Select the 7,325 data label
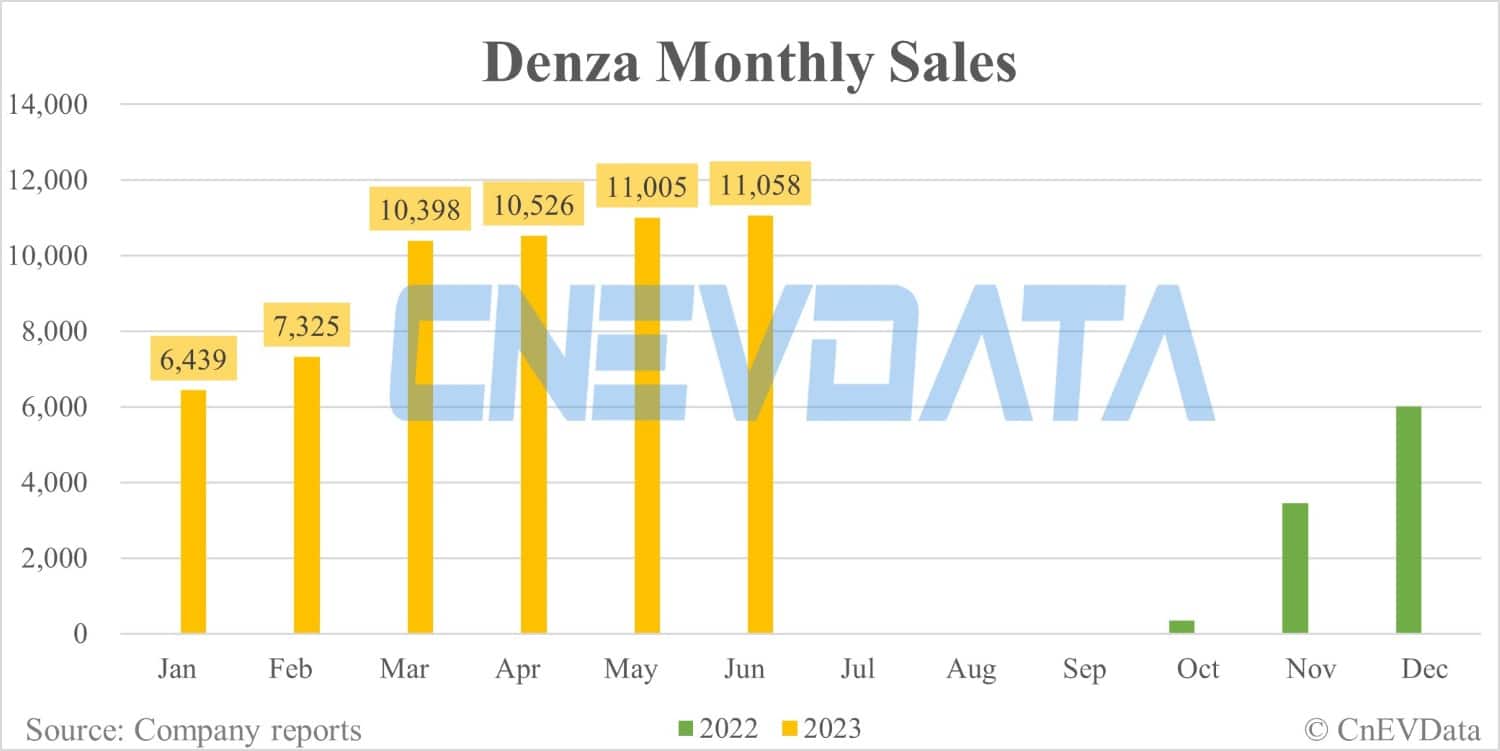Viewport: 1500px width, 751px height. pos(307,324)
